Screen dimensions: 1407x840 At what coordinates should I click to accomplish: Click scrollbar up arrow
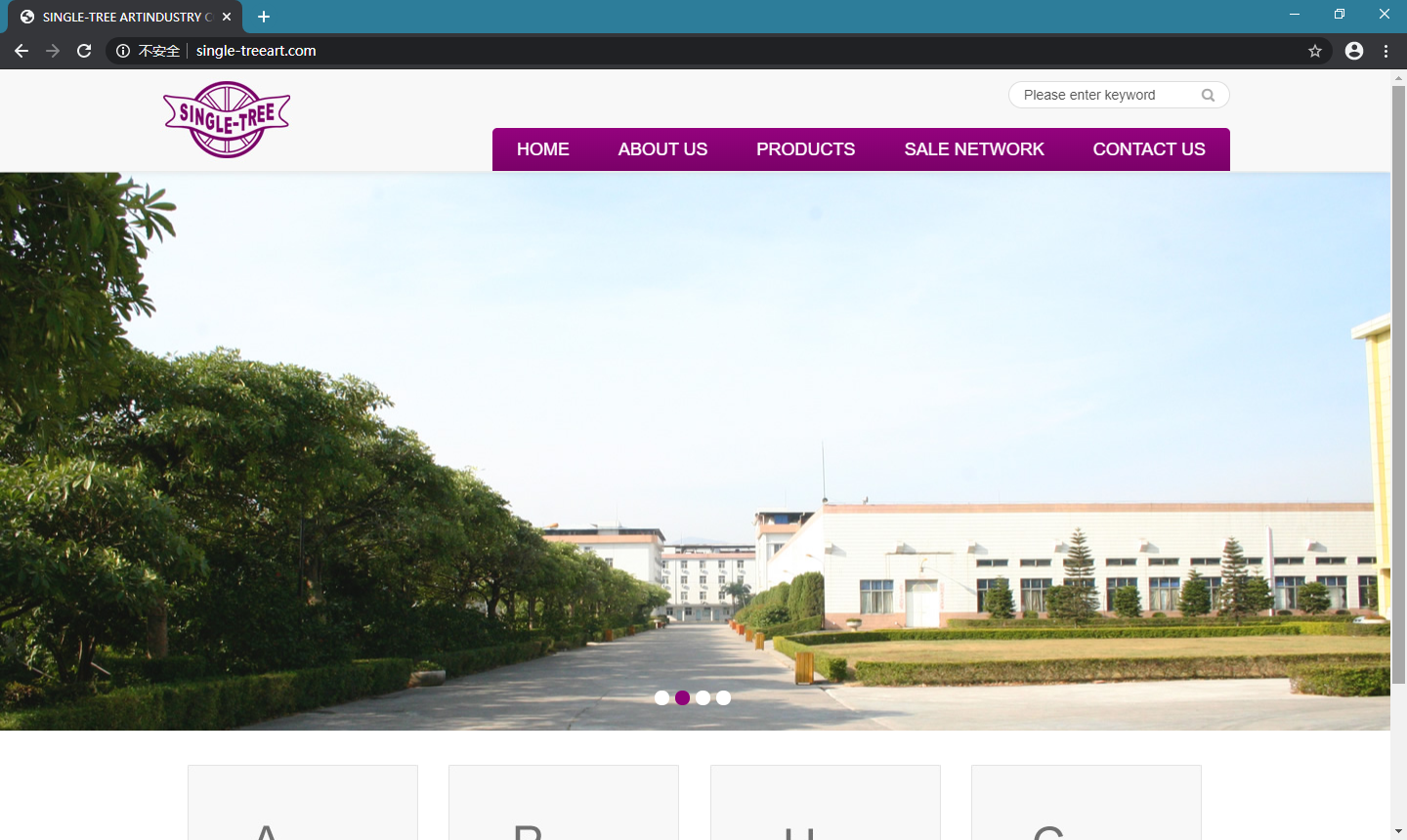tap(1398, 77)
